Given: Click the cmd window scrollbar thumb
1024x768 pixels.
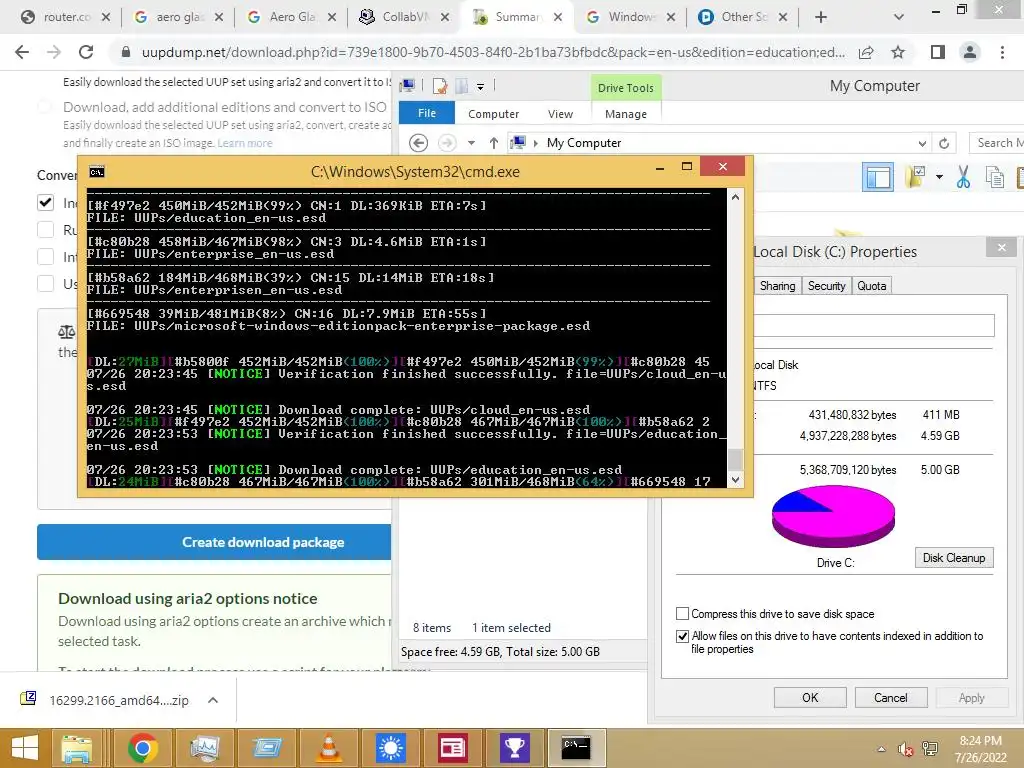Looking at the screenshot, I should pyautogui.click(x=735, y=459).
